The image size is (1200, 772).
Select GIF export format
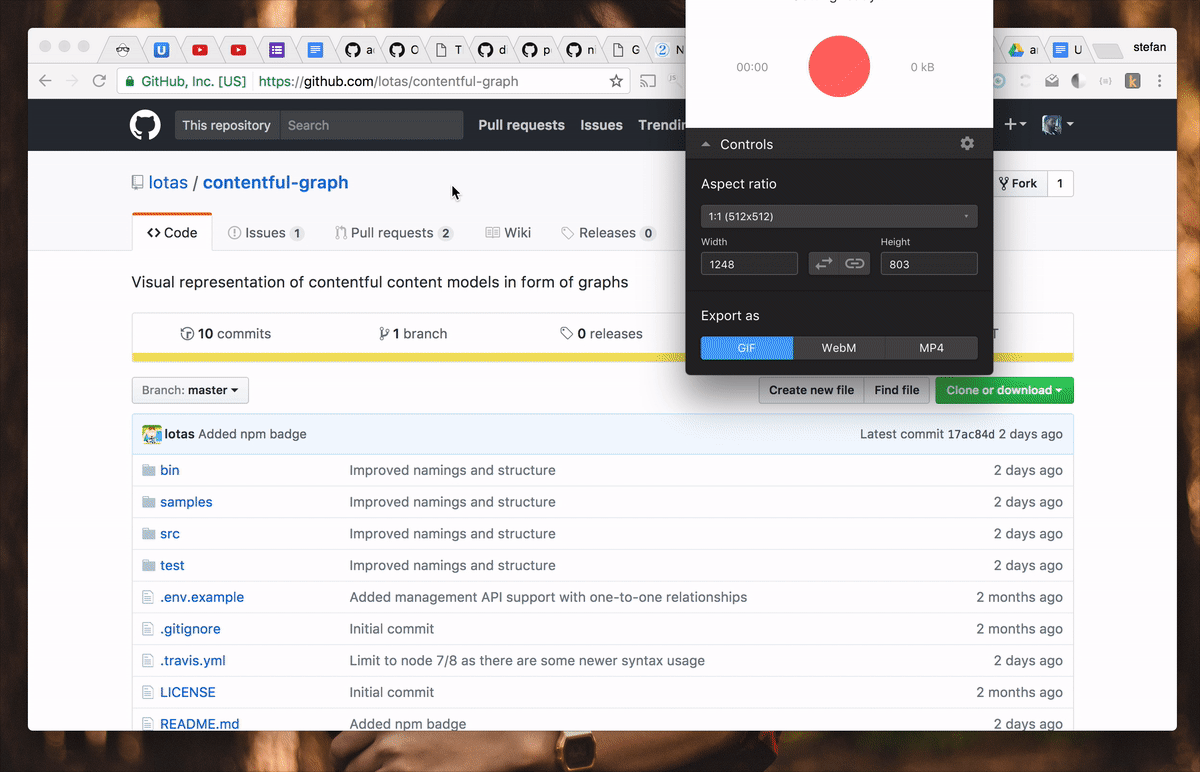pyautogui.click(x=747, y=348)
